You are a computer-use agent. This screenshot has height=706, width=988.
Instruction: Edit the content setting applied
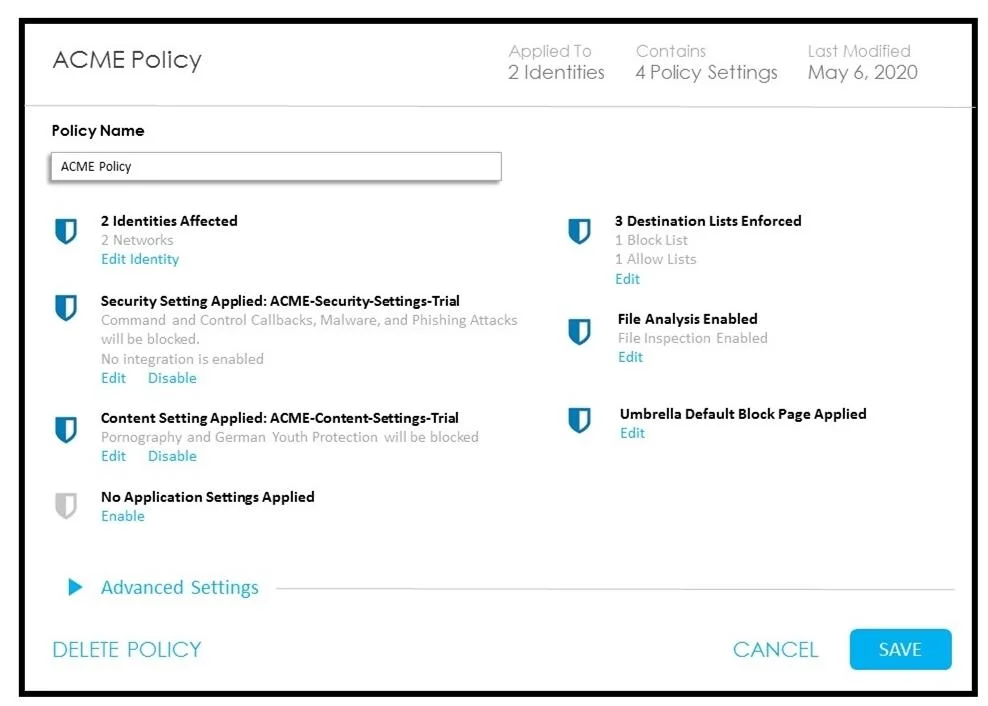113,456
